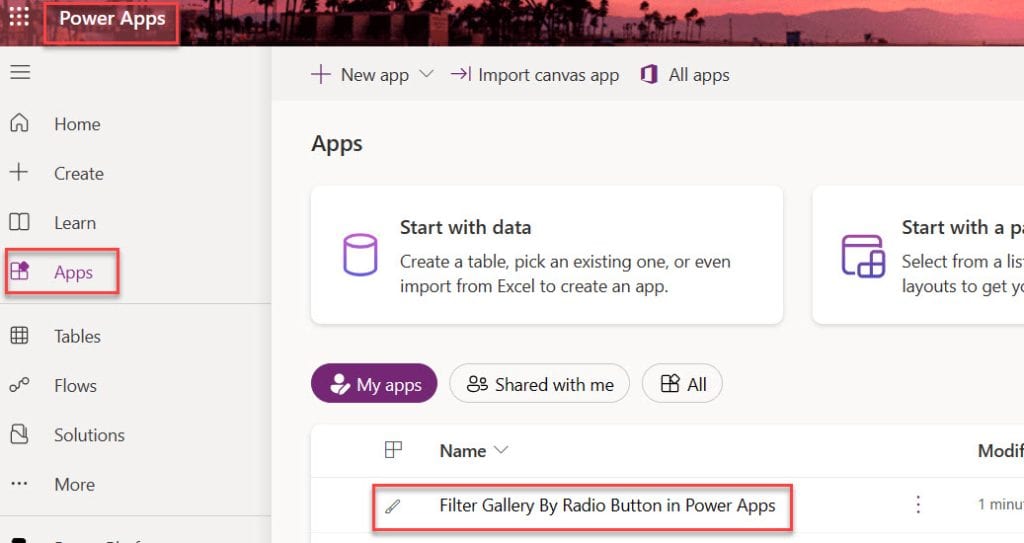Image resolution: width=1024 pixels, height=543 pixels.
Task: Click the Name column chevron
Action: pyautogui.click(x=502, y=450)
